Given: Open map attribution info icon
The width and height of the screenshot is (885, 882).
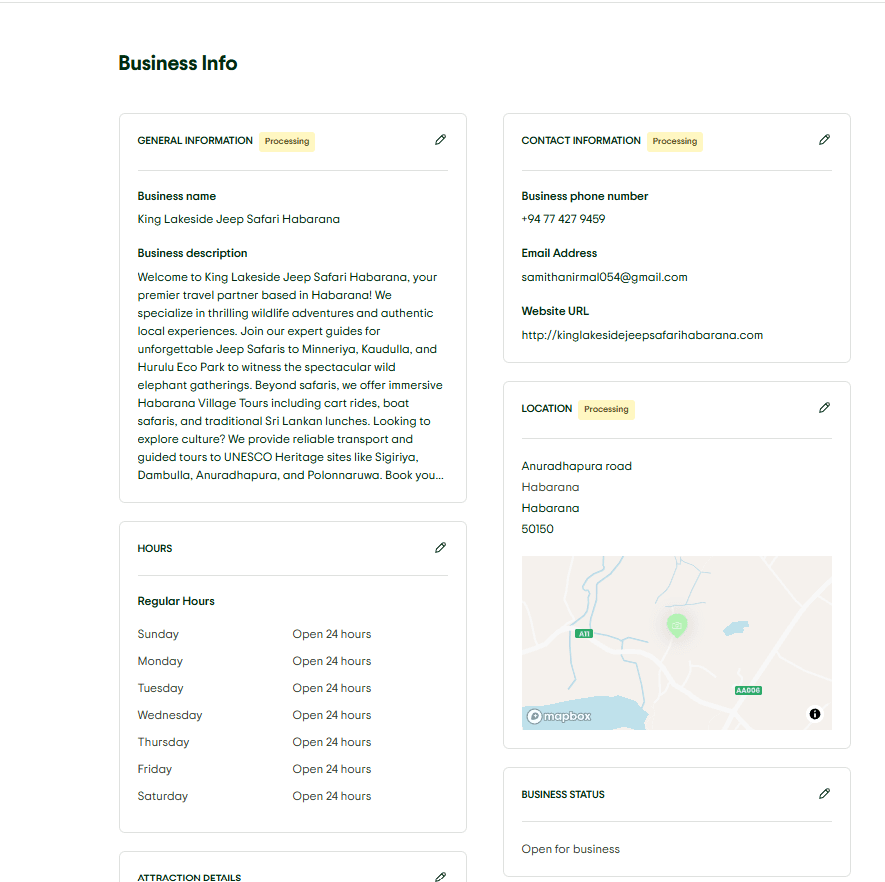Looking at the screenshot, I should [814, 714].
